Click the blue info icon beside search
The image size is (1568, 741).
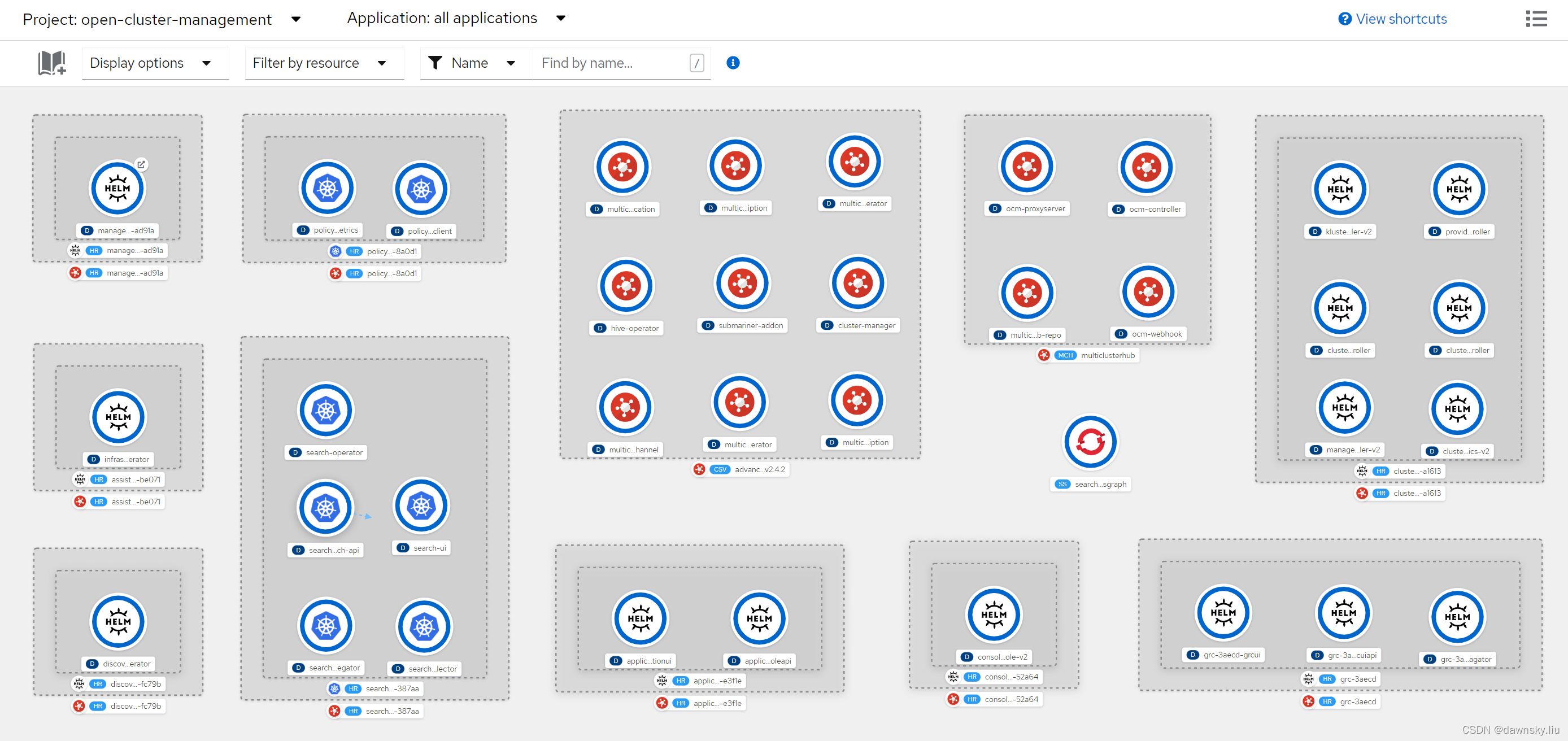click(733, 63)
